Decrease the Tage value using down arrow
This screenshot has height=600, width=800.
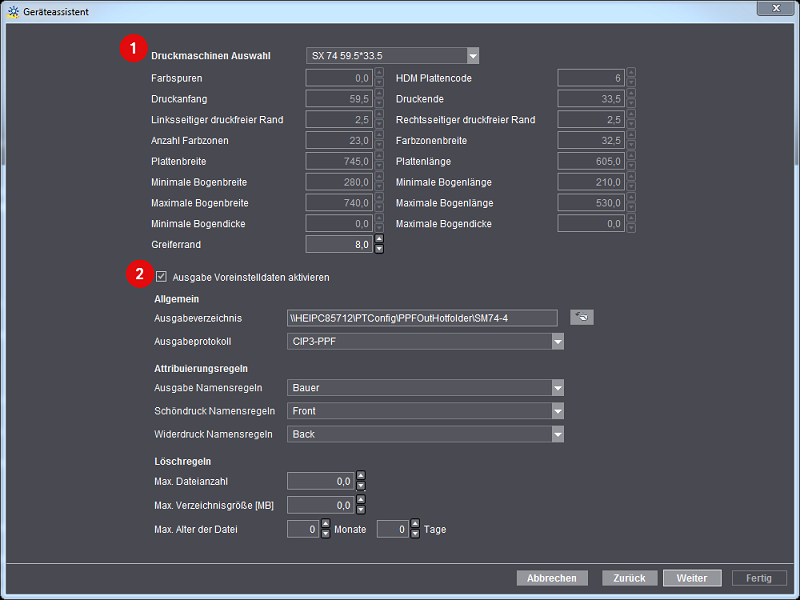point(415,534)
